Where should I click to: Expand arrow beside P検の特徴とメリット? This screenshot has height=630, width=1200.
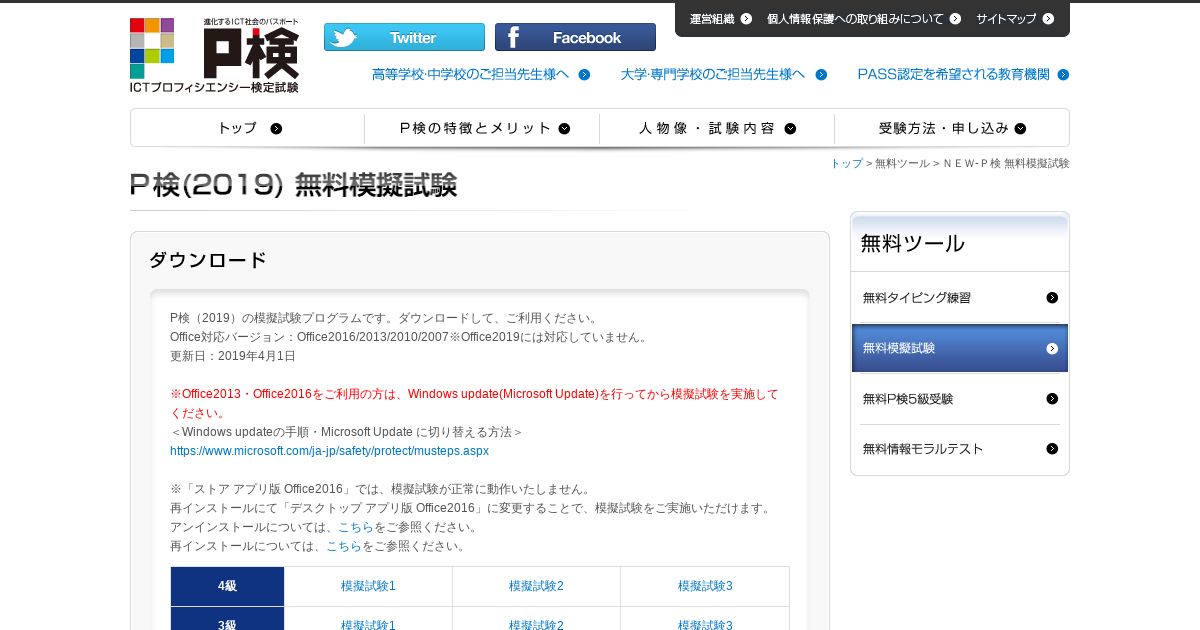tap(564, 128)
